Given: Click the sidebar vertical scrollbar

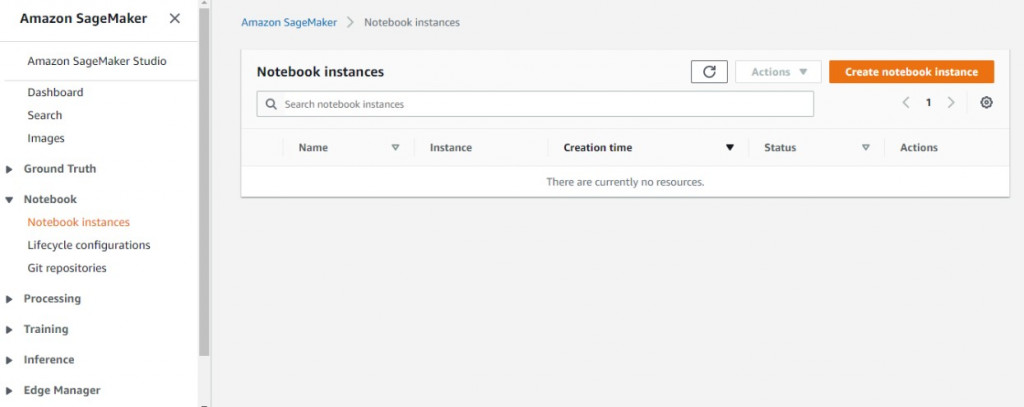Looking at the screenshot, I should click(x=204, y=183).
